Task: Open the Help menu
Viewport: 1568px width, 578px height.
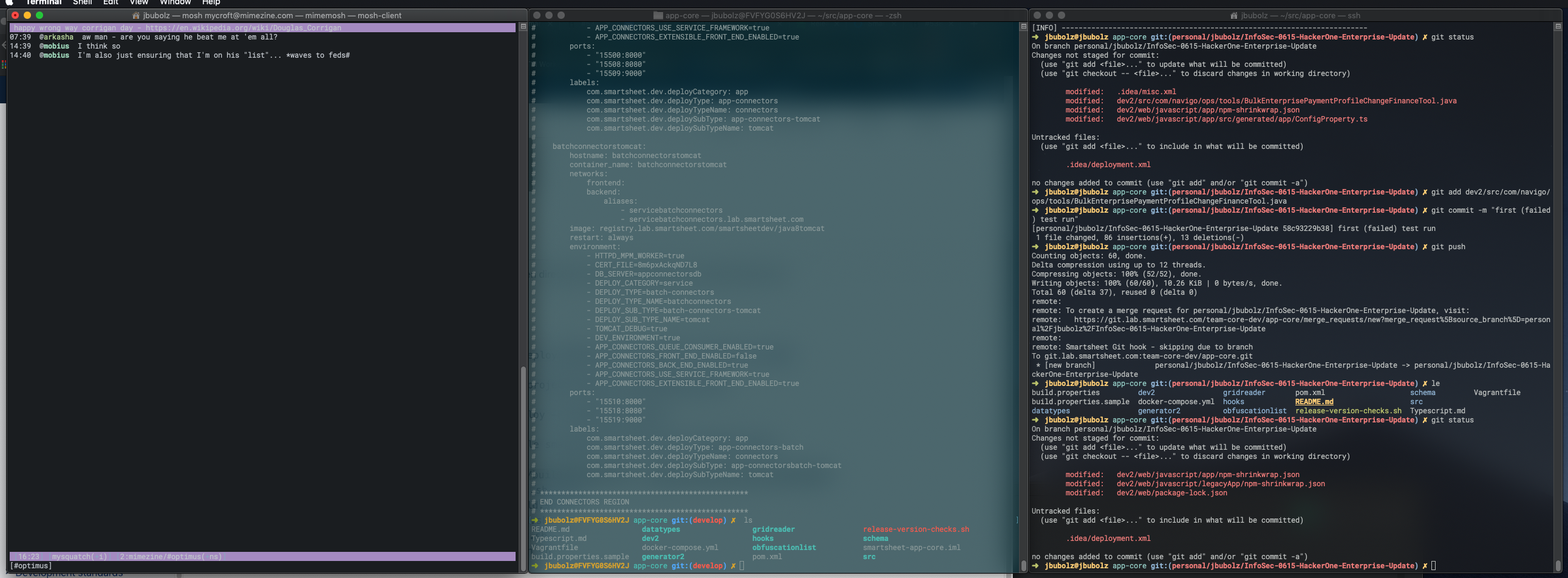Action: click(211, 2)
